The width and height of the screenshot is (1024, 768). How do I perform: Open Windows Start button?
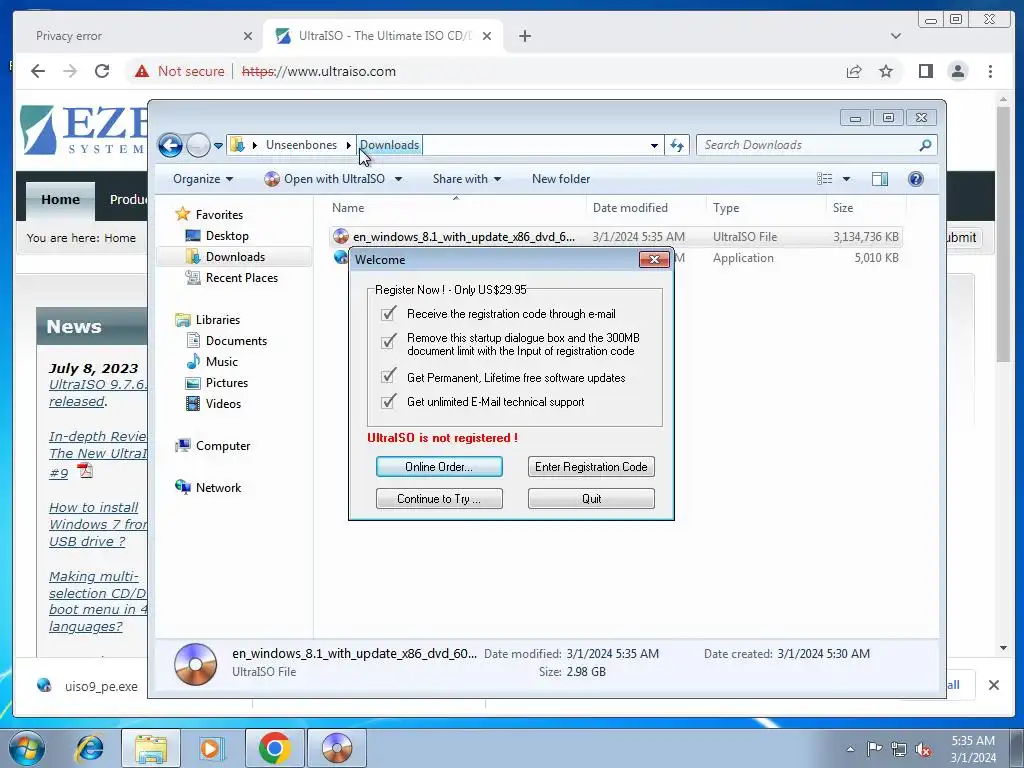click(x=27, y=748)
